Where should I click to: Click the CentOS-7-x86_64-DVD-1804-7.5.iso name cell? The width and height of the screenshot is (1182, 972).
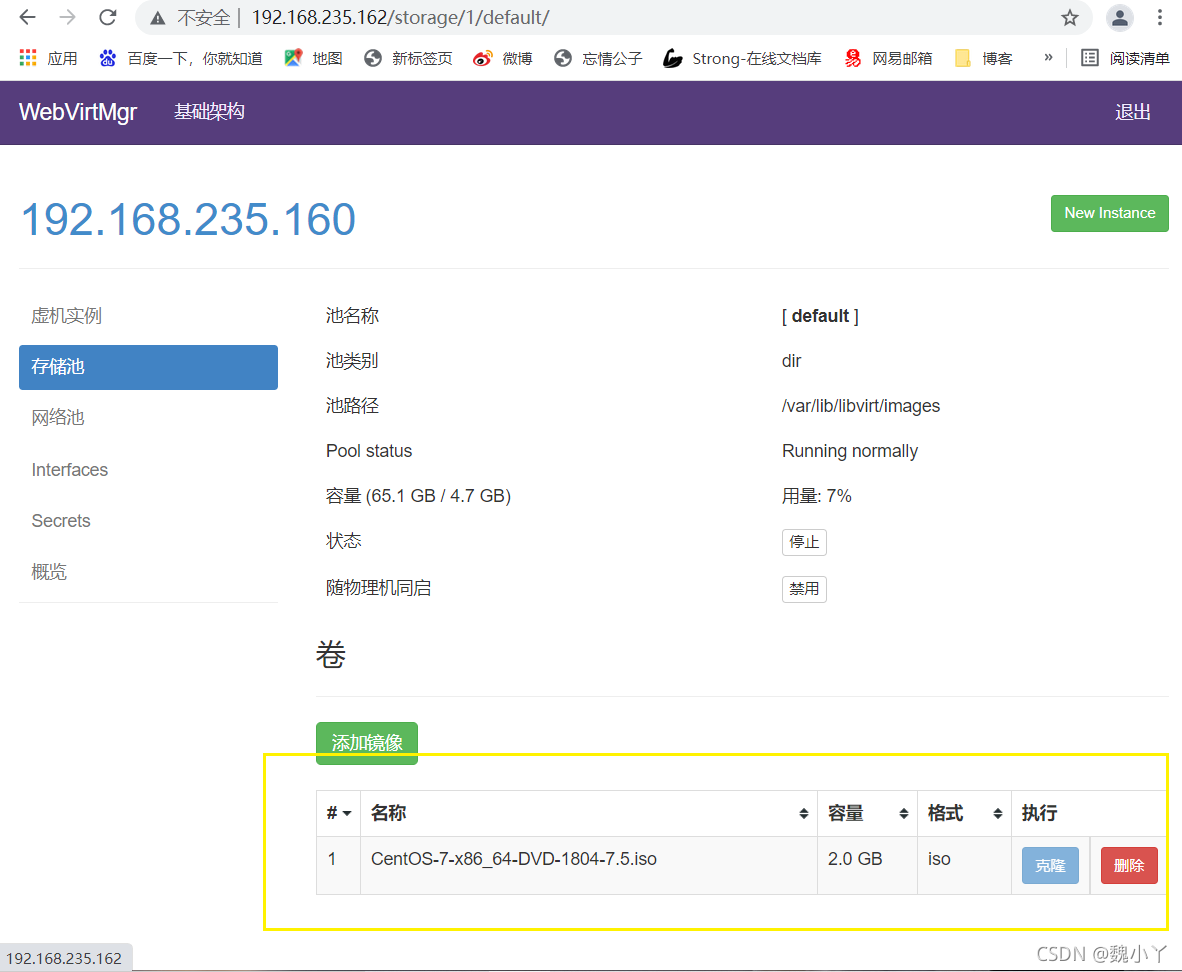click(589, 865)
